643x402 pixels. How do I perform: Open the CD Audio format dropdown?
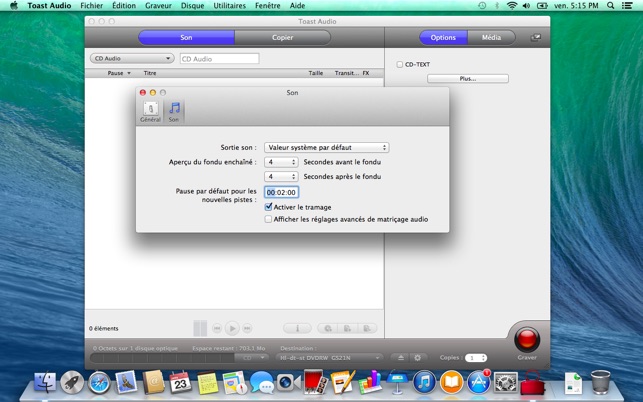coord(132,59)
